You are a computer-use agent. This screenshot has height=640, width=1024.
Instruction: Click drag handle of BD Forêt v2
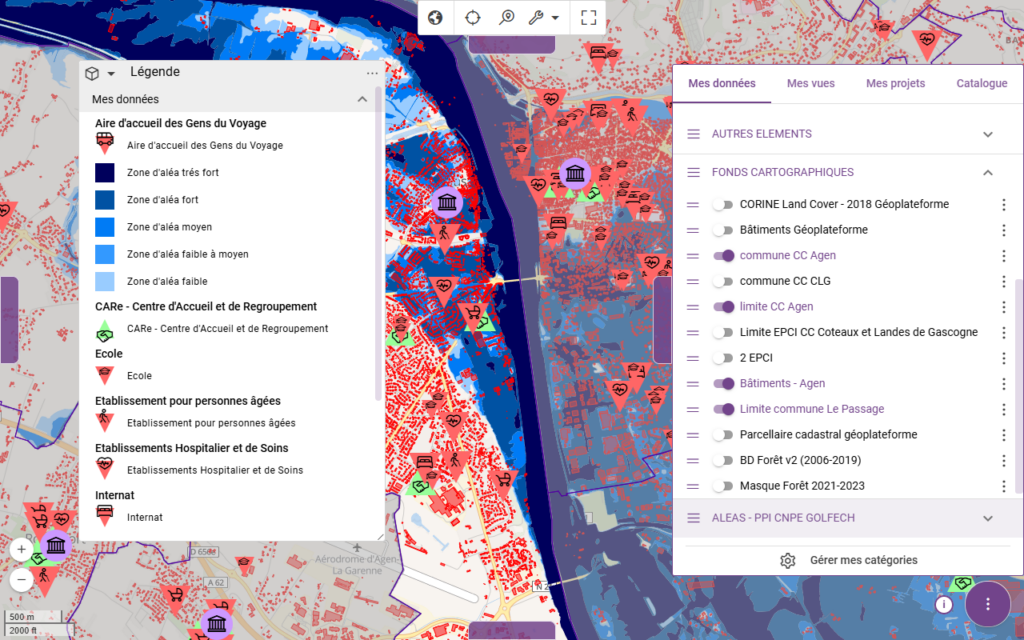693,460
